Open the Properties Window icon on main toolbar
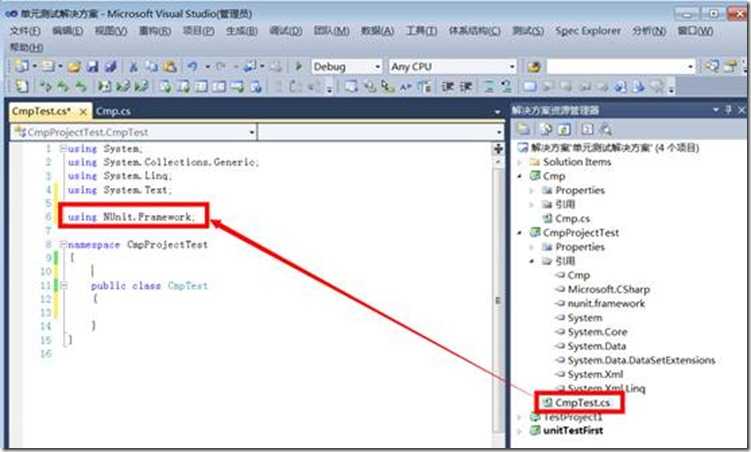Screen dimensions: 751x452 click(x=730, y=67)
